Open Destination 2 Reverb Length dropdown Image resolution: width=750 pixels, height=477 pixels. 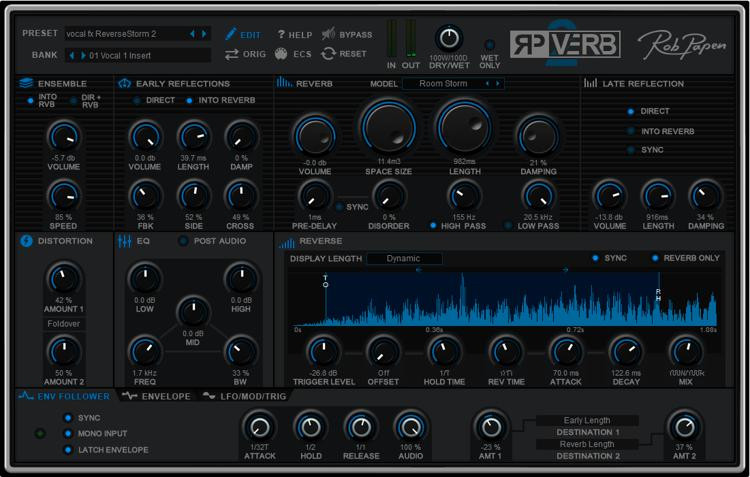[587, 444]
